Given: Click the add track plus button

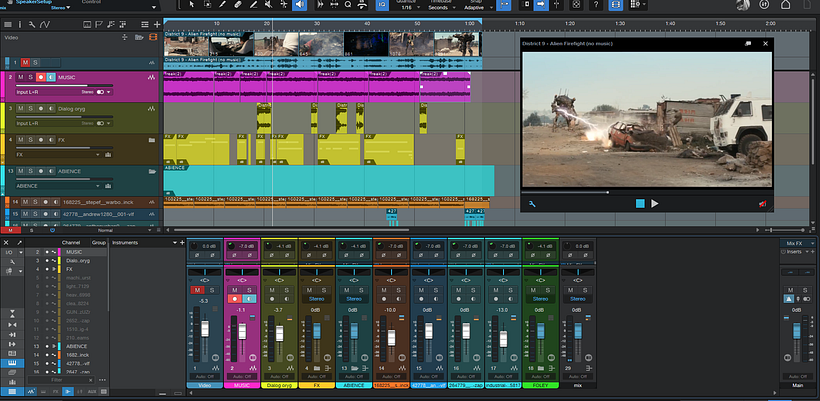Looking at the screenshot, I should (157, 25).
